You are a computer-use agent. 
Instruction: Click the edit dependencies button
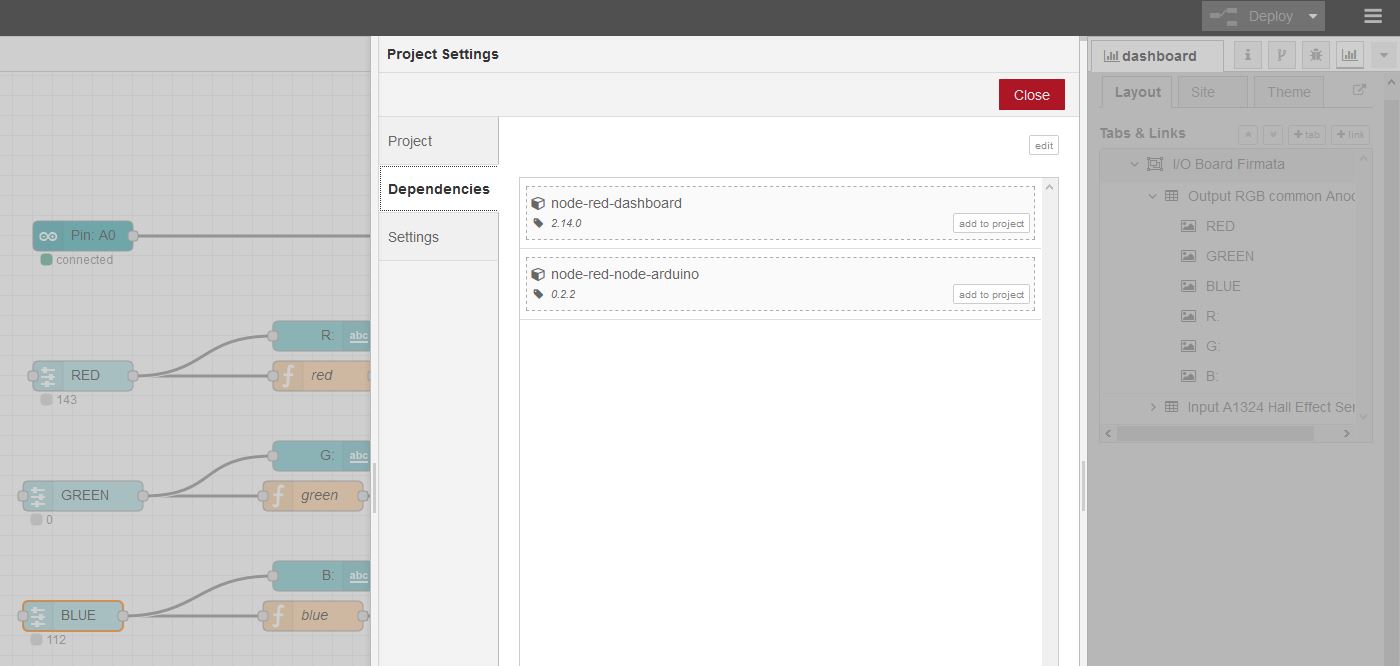(x=1043, y=145)
